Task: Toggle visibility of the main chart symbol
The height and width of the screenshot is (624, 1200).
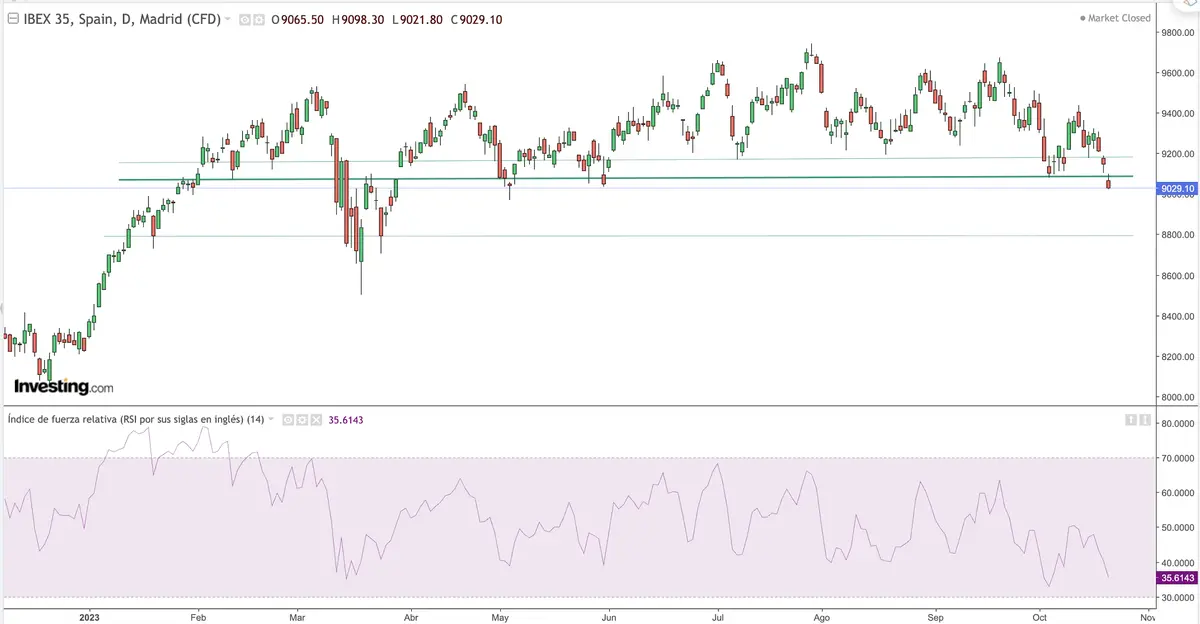Action: 243,18
